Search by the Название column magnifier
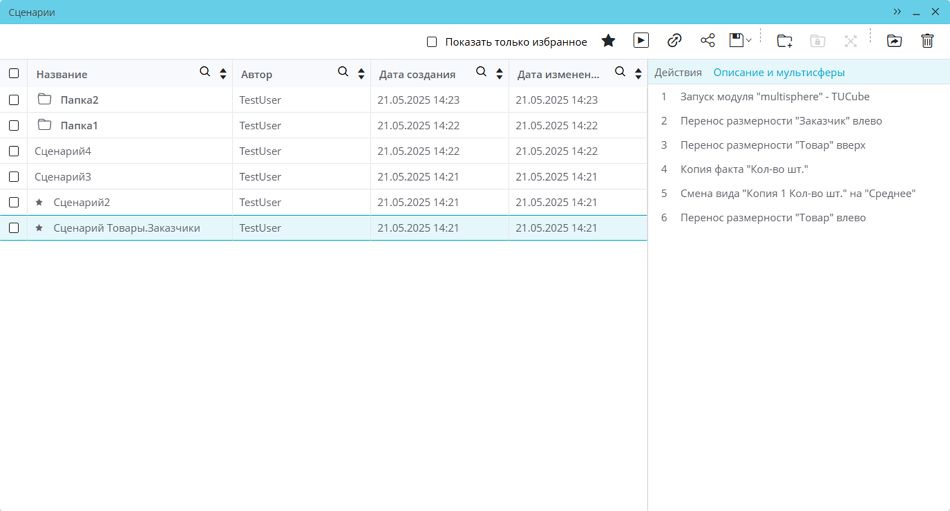 [x=205, y=73]
